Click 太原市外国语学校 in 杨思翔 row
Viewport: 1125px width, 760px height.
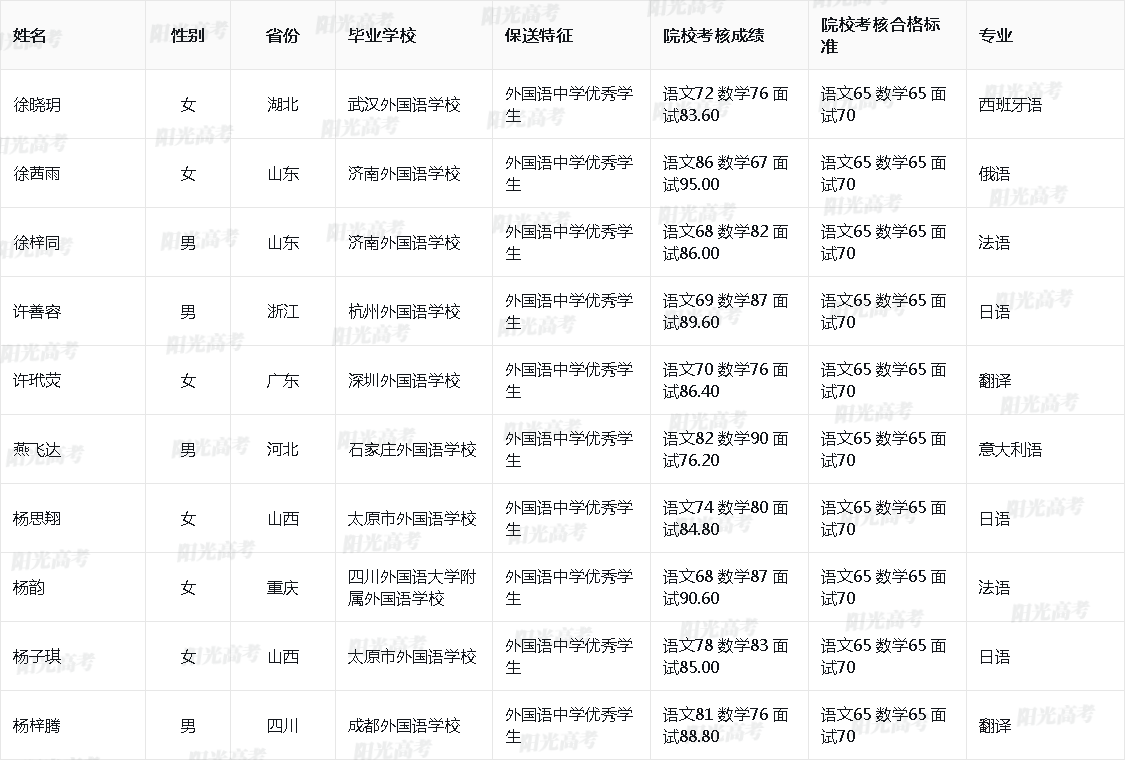412,518
